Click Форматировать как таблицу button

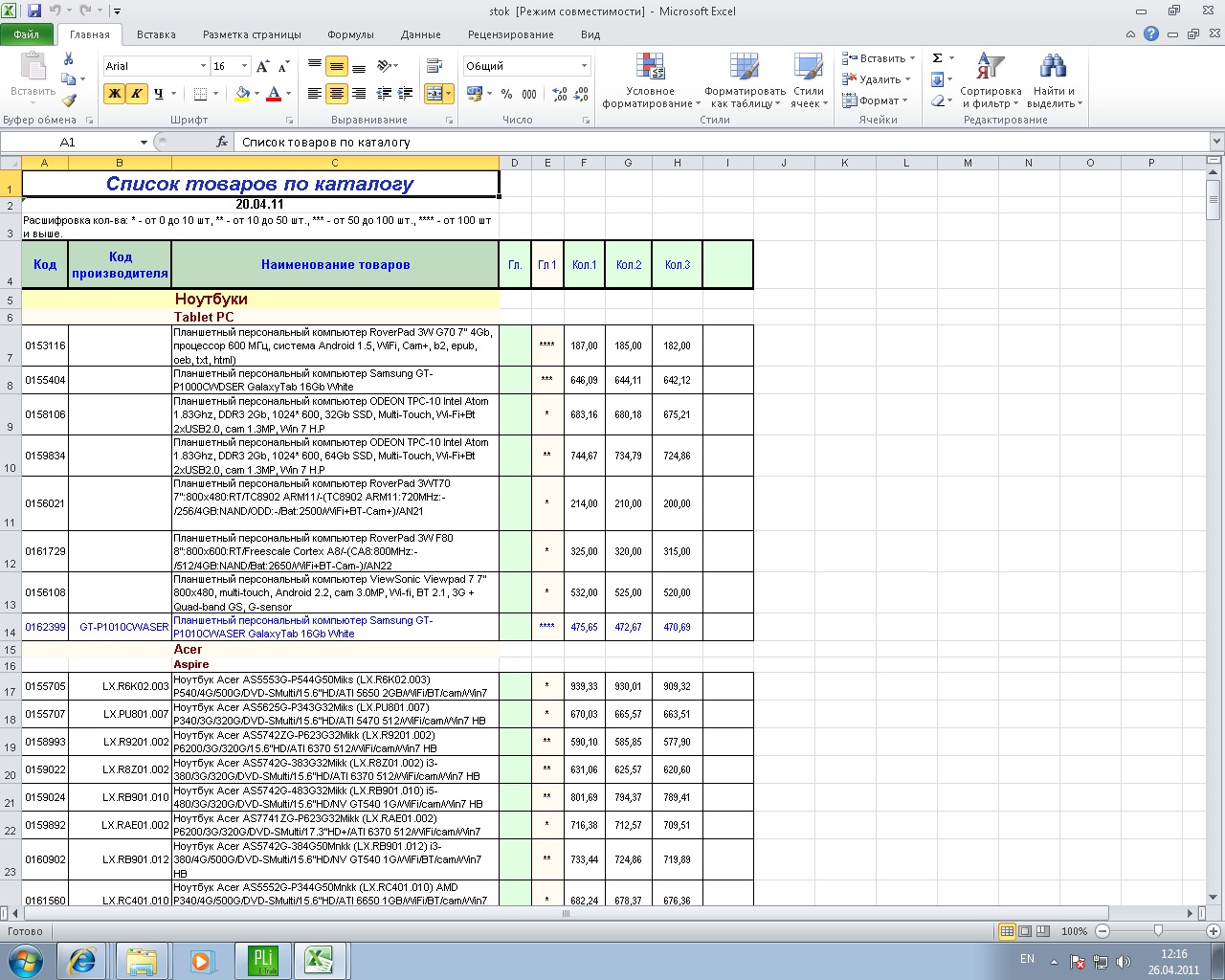pos(745,81)
